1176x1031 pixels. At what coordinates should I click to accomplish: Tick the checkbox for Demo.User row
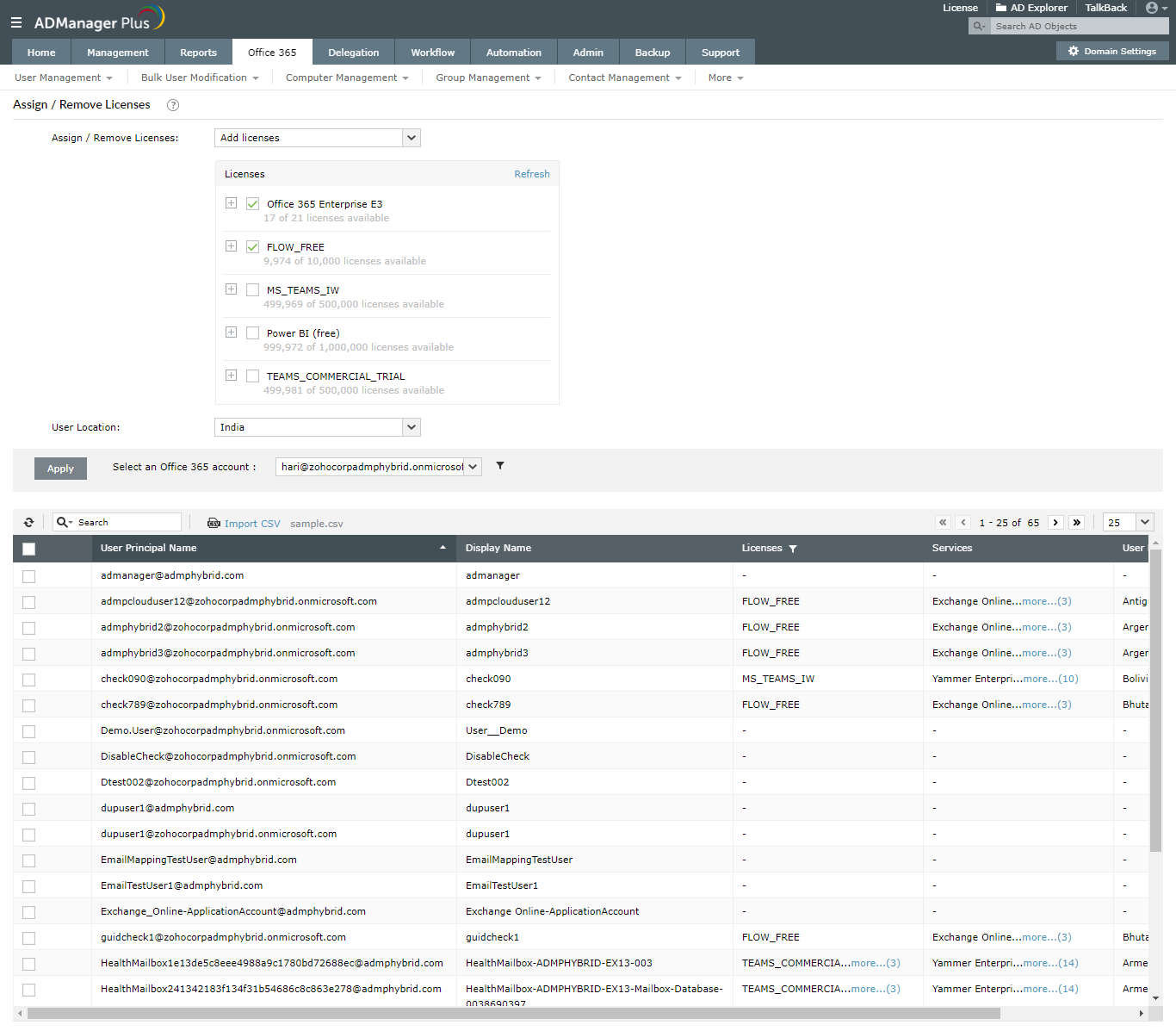[x=28, y=731]
